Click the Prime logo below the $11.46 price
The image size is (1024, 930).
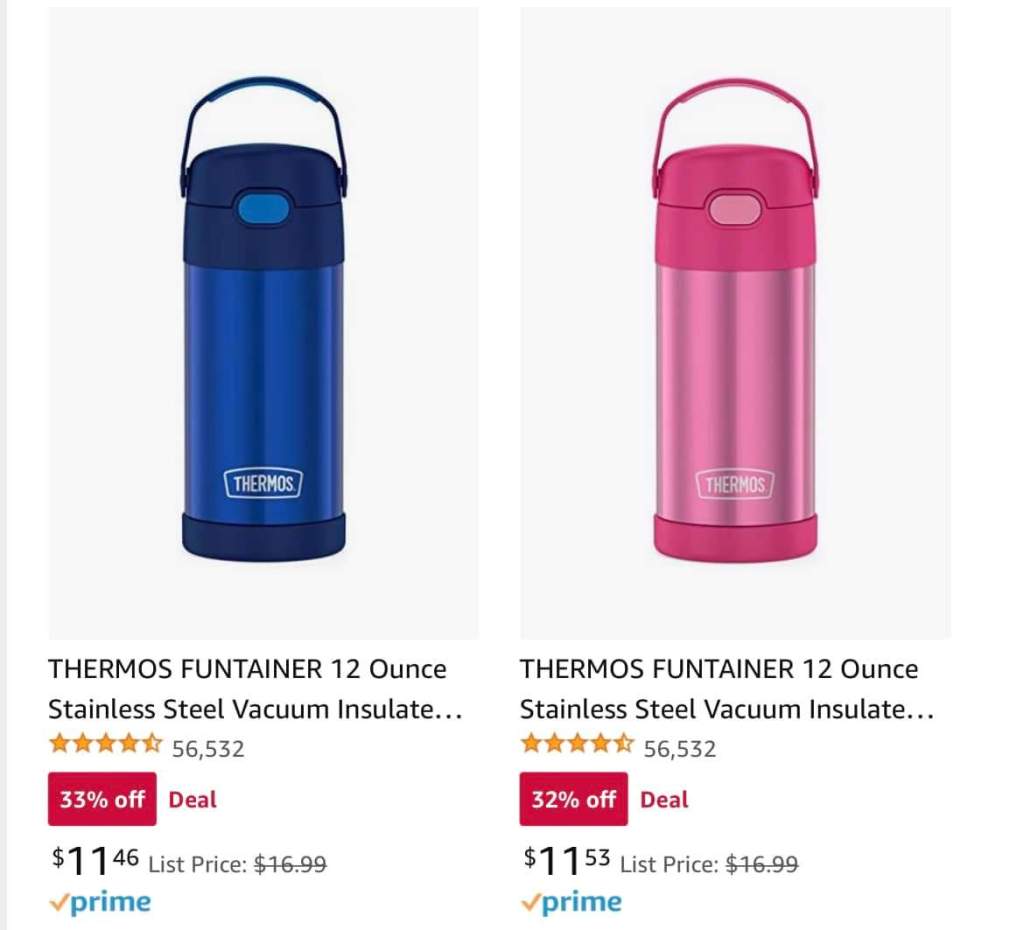click(x=100, y=903)
